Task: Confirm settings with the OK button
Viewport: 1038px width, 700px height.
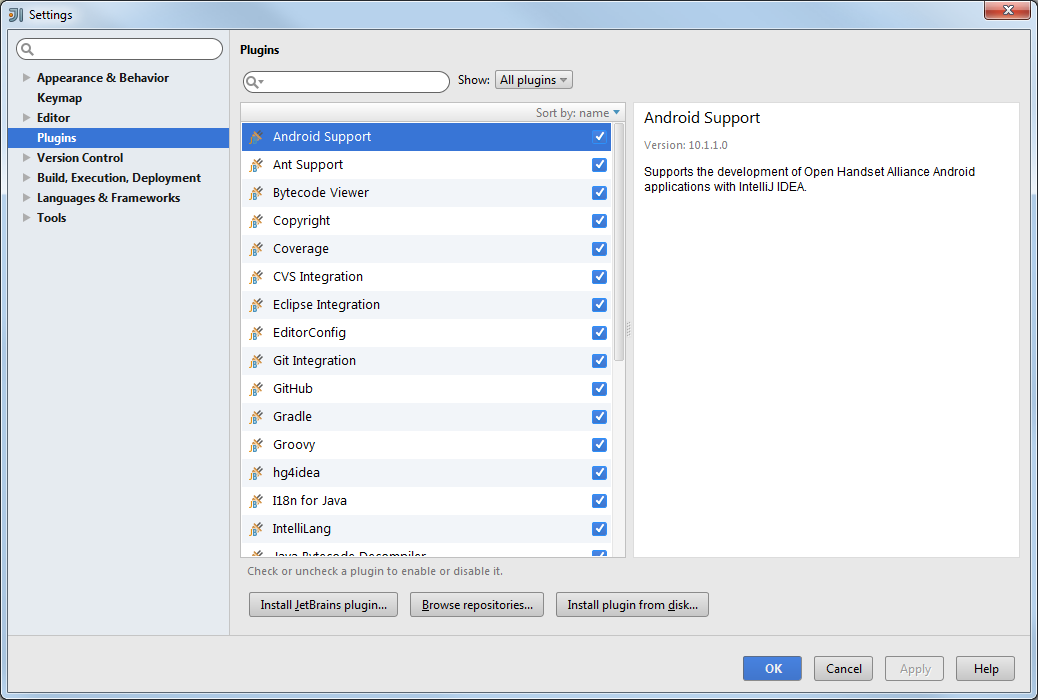Action: (x=772, y=669)
